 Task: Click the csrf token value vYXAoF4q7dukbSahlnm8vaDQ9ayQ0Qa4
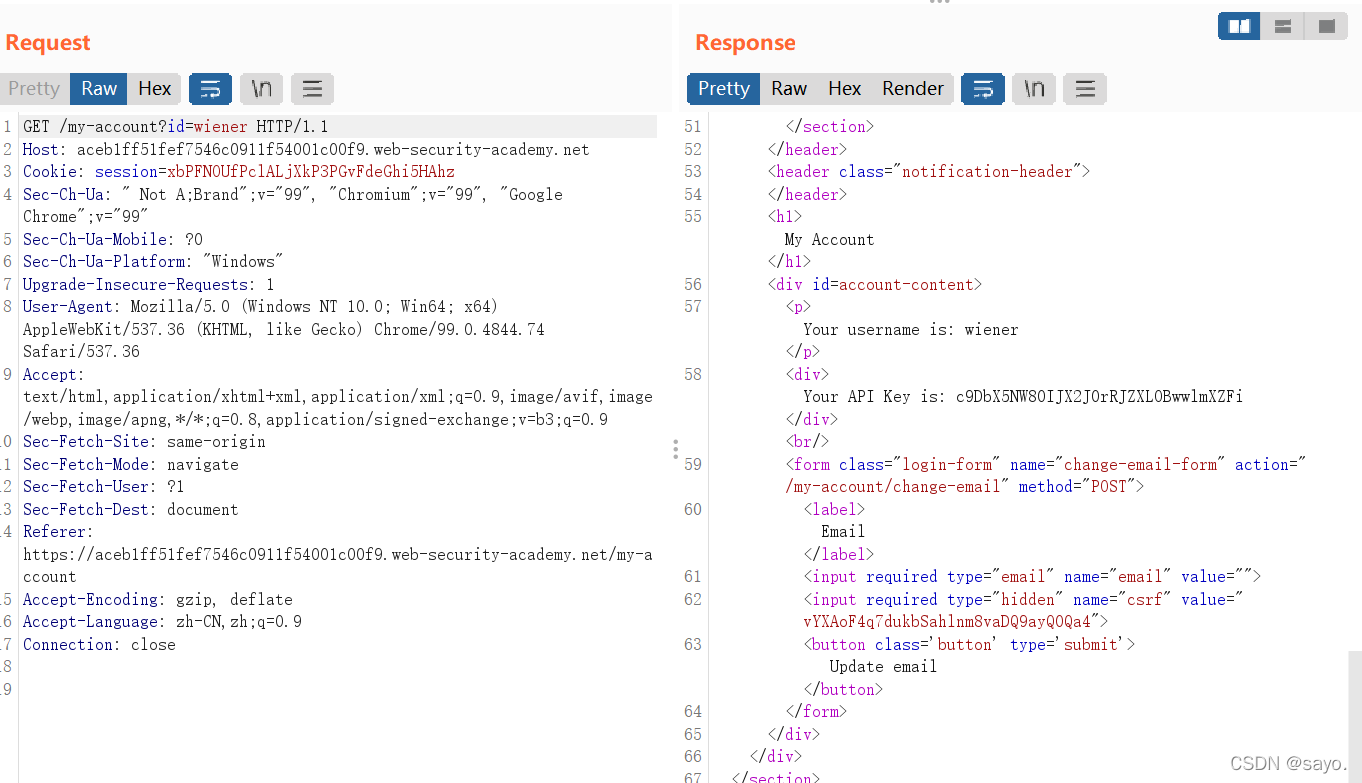pyautogui.click(x=947, y=622)
